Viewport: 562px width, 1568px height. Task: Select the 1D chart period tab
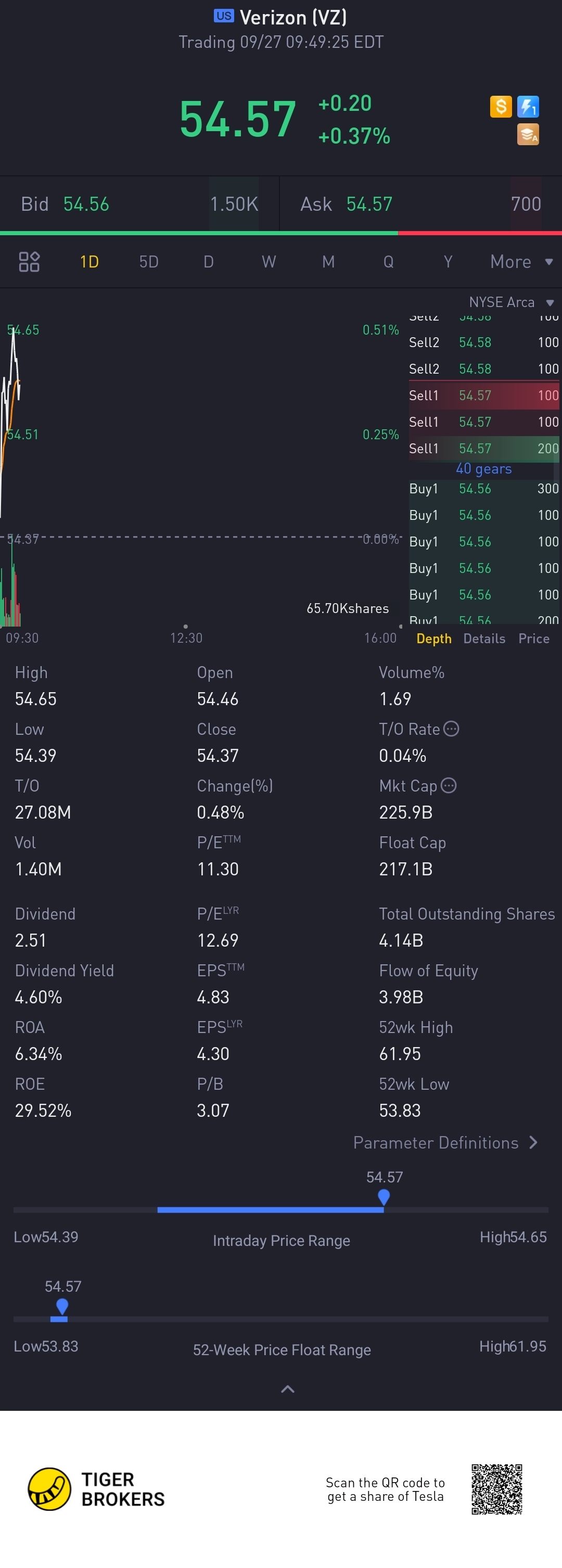[90, 262]
